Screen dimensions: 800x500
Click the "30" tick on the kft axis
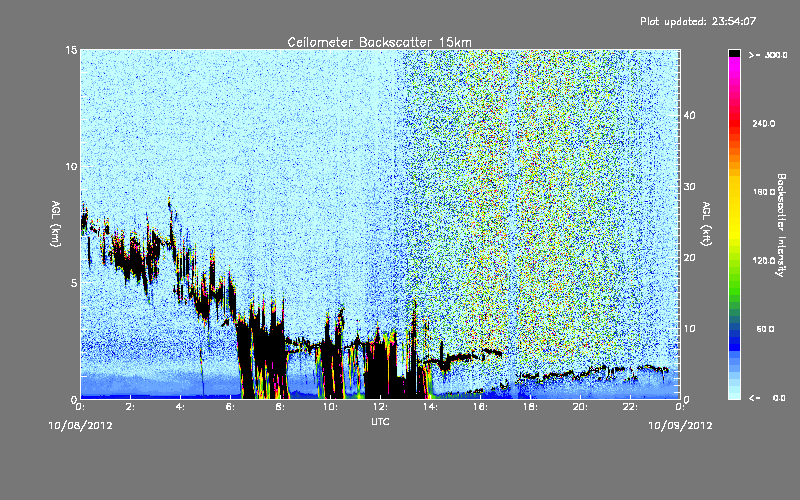tap(689, 187)
